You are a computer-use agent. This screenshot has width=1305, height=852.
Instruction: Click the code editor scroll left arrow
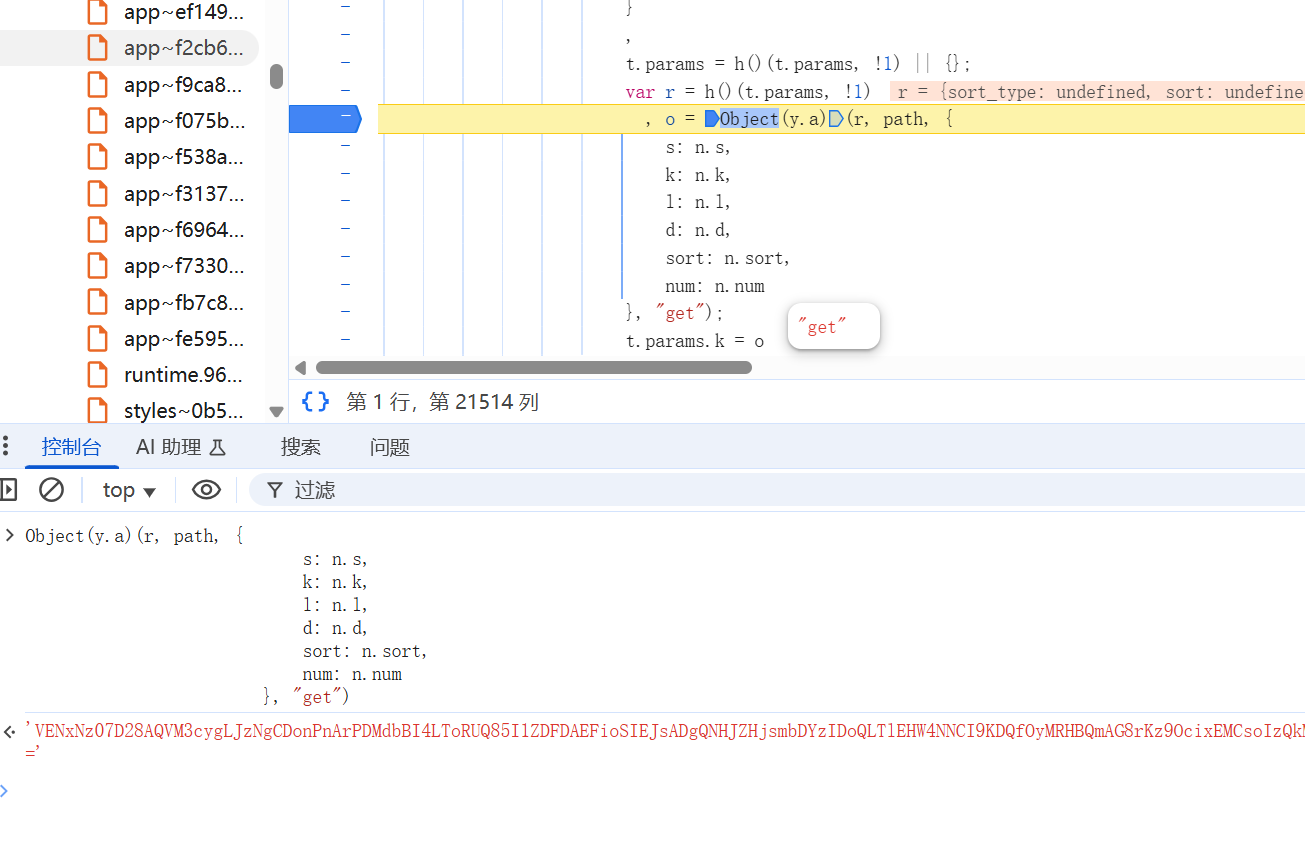(x=299, y=367)
